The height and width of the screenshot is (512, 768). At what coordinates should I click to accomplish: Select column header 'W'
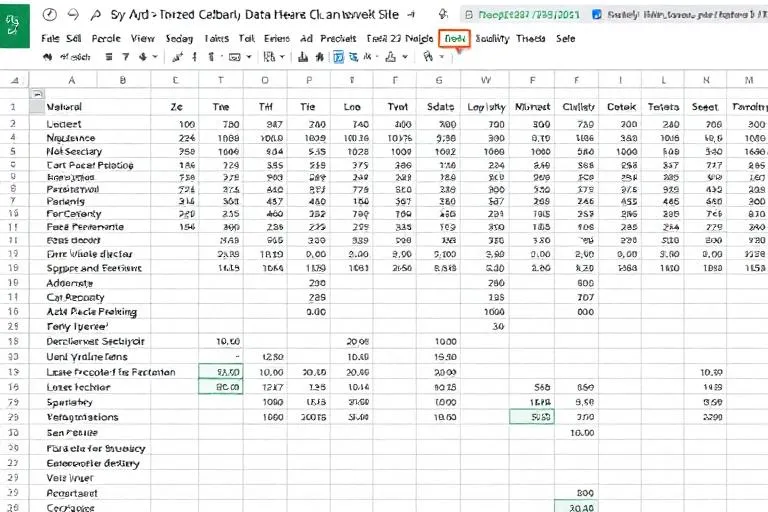(x=485, y=80)
